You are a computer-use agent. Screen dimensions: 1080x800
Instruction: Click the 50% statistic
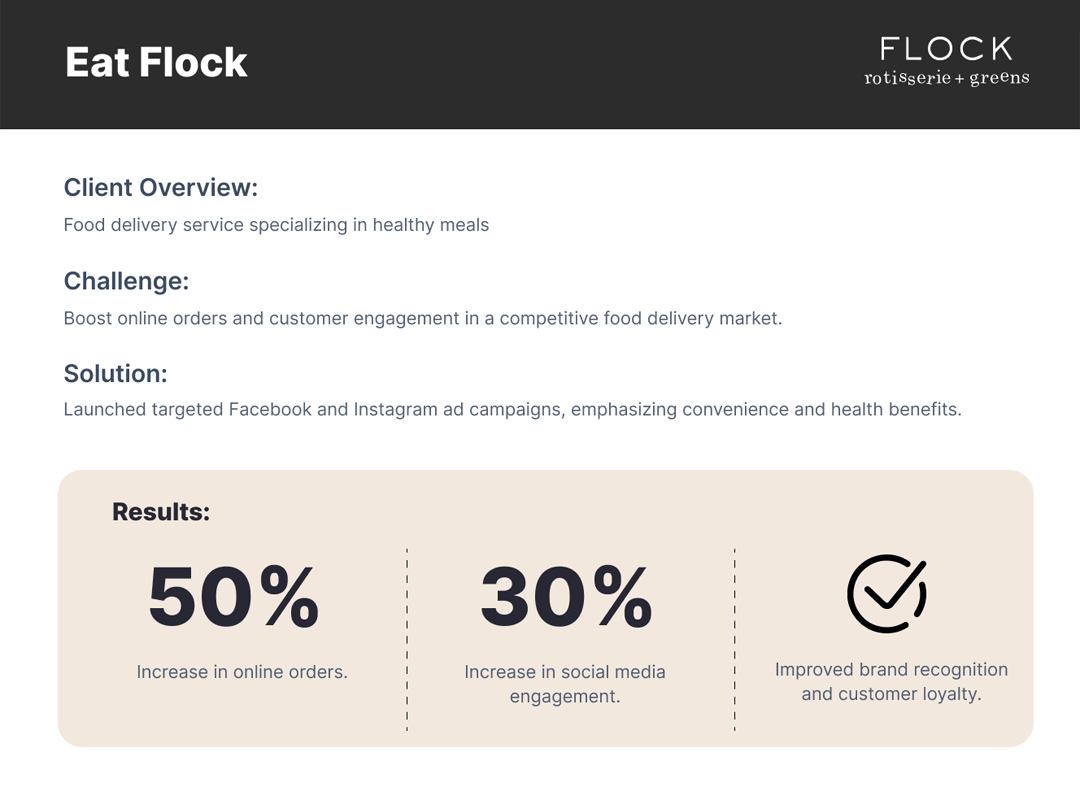coord(233,597)
